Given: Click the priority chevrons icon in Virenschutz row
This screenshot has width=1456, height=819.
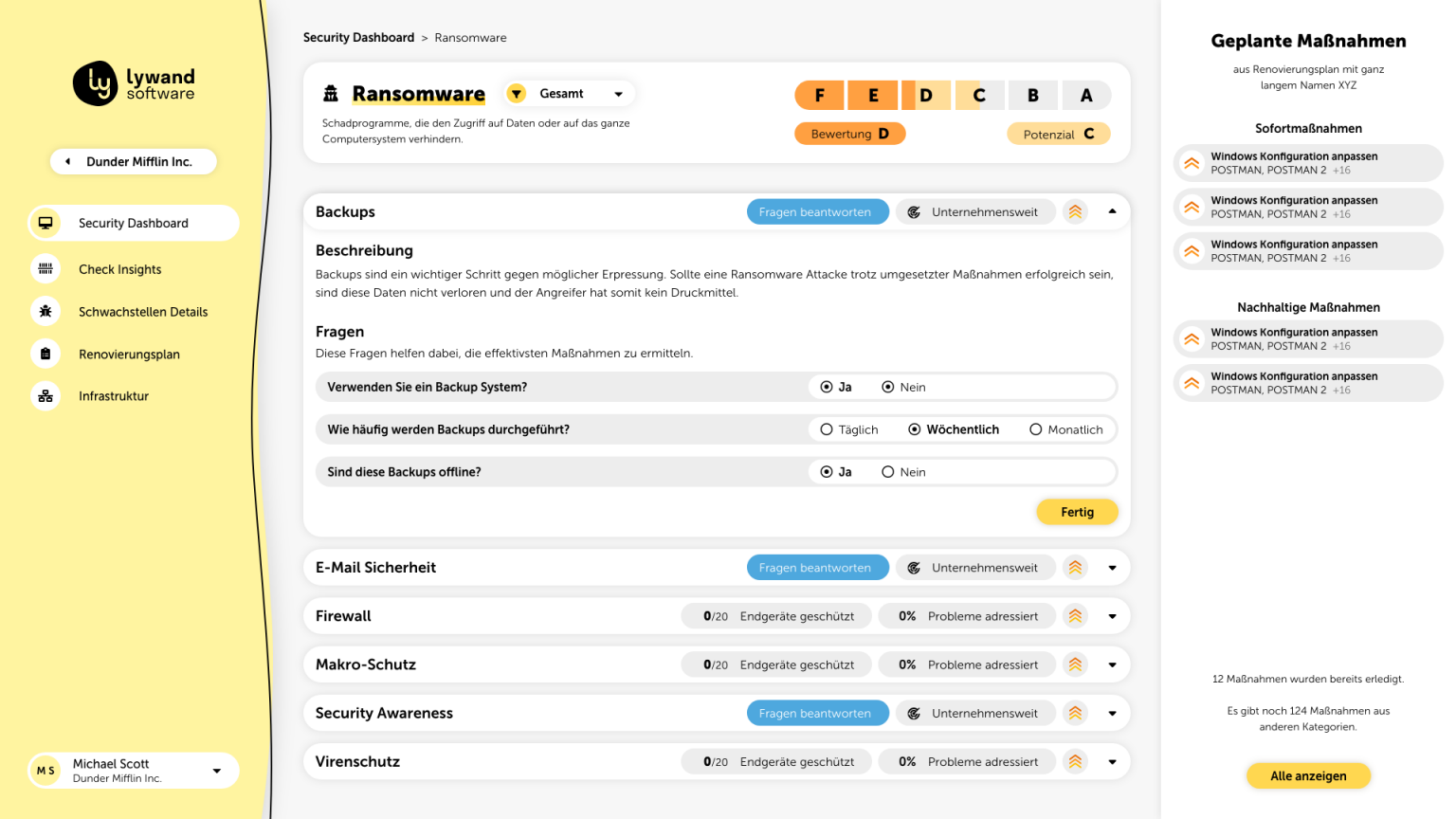Looking at the screenshot, I should (1075, 761).
